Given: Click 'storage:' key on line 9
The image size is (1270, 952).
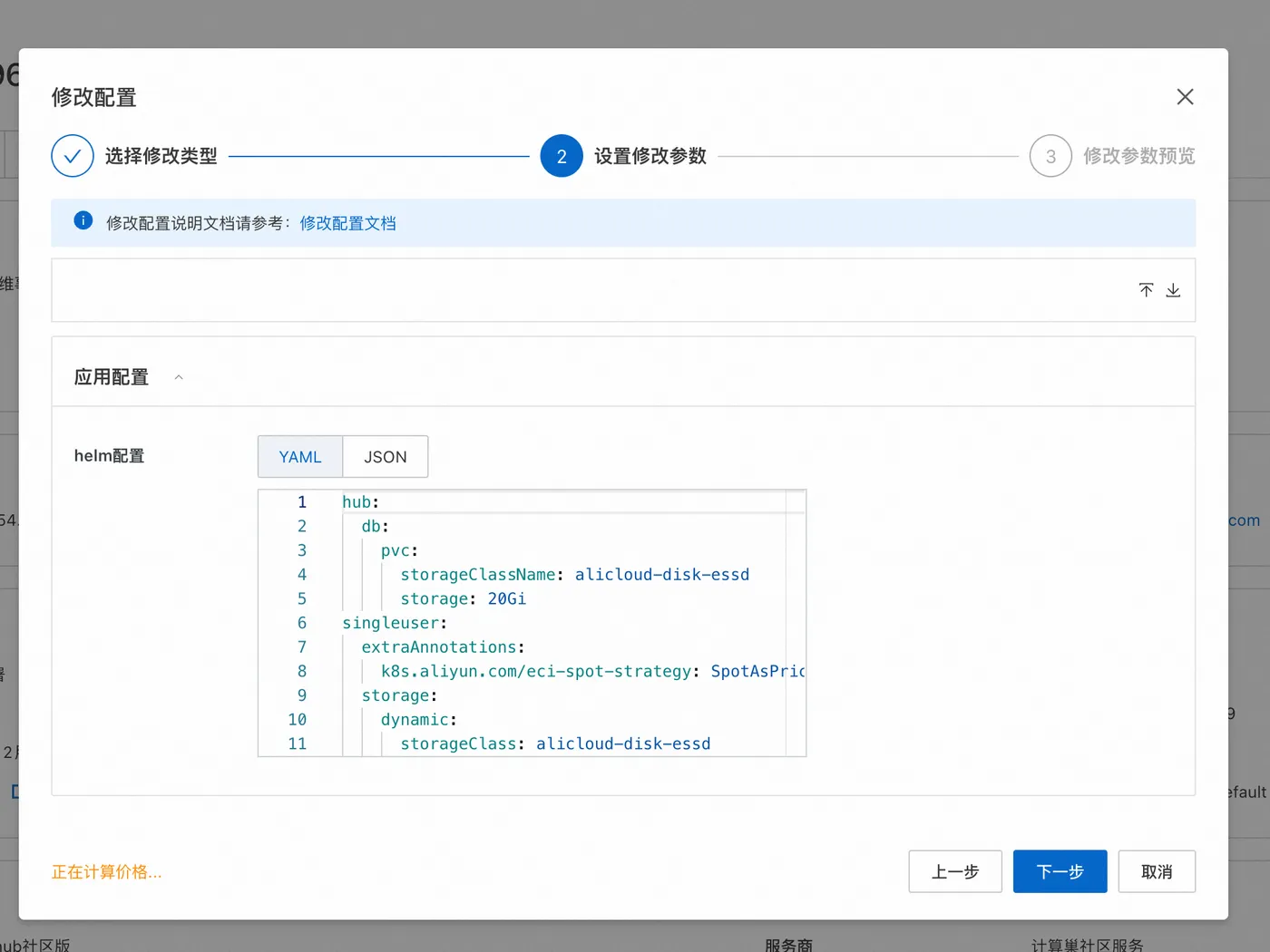Looking at the screenshot, I should 399,695.
